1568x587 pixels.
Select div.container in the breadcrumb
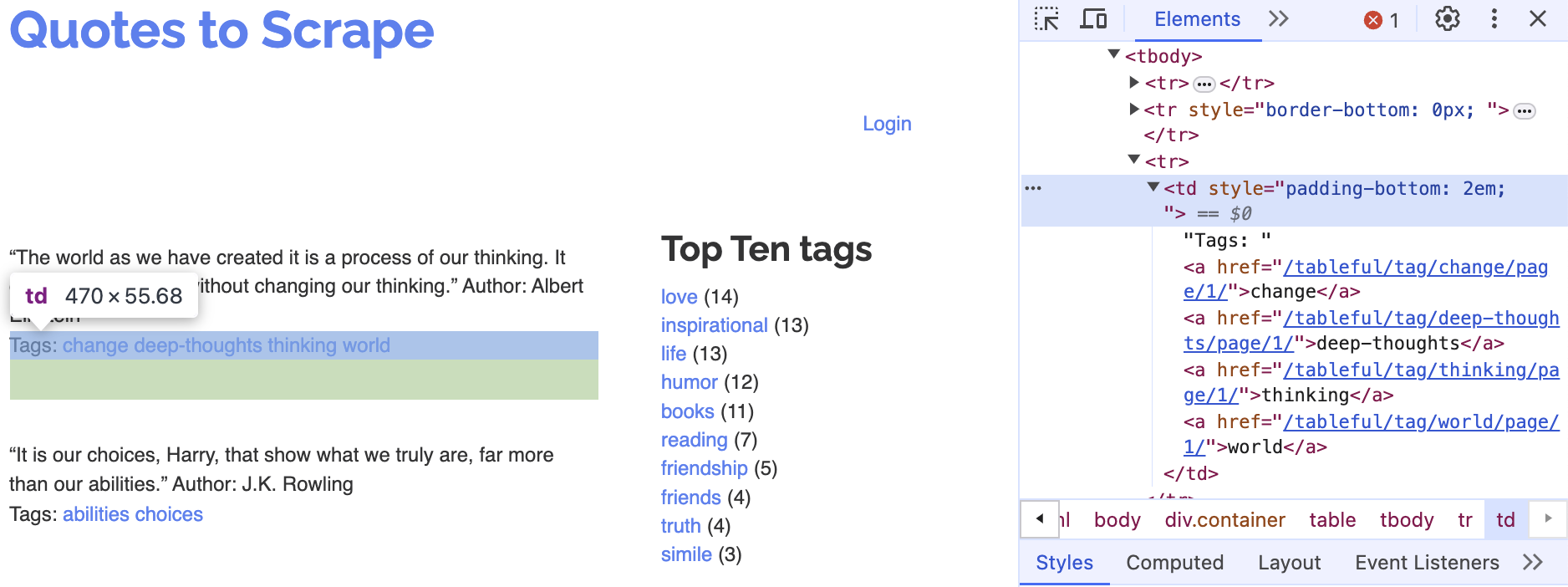click(x=1224, y=520)
